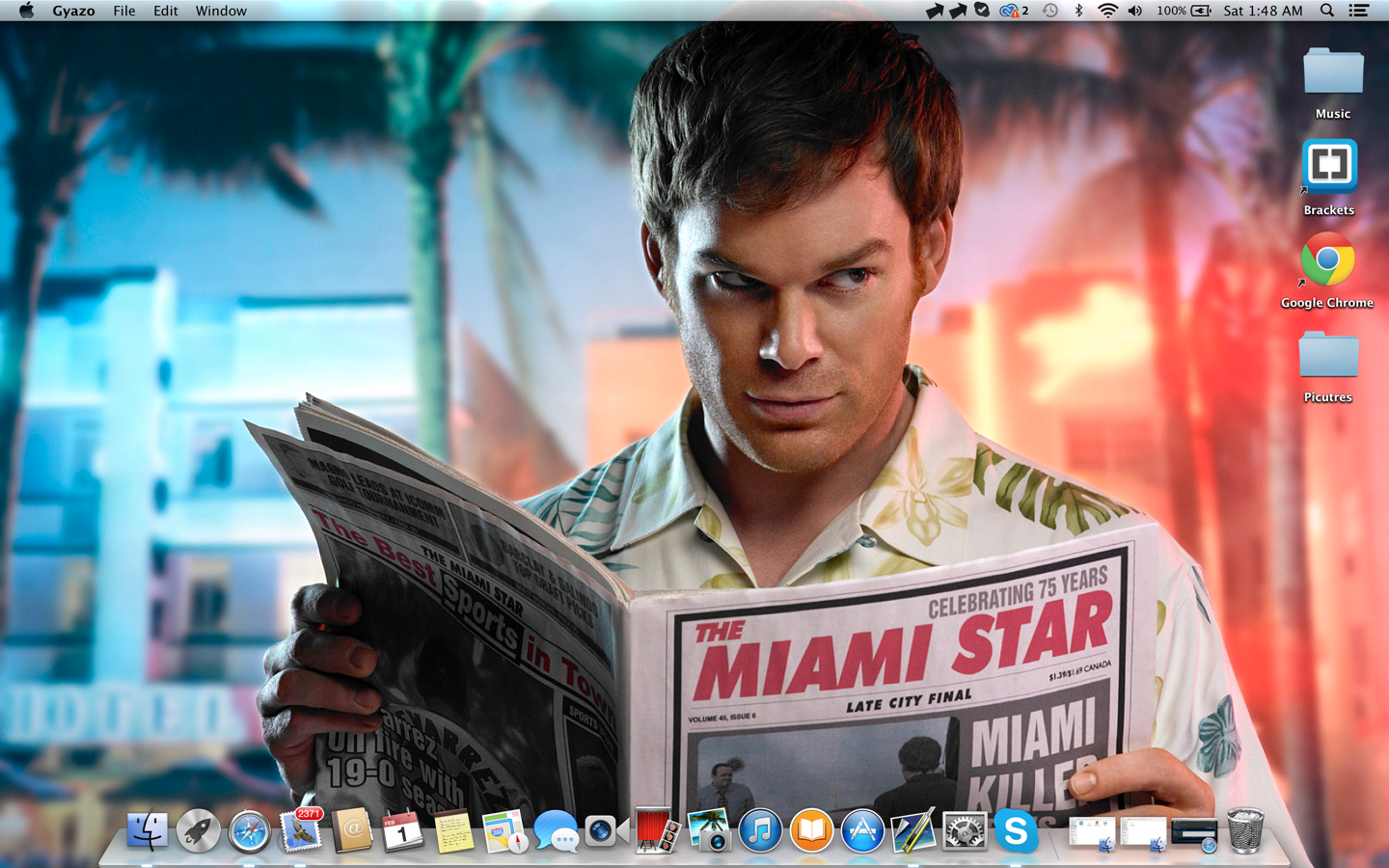Open the pencil-and-ruler app in dock
This screenshot has height=868, width=1389.
[913, 831]
